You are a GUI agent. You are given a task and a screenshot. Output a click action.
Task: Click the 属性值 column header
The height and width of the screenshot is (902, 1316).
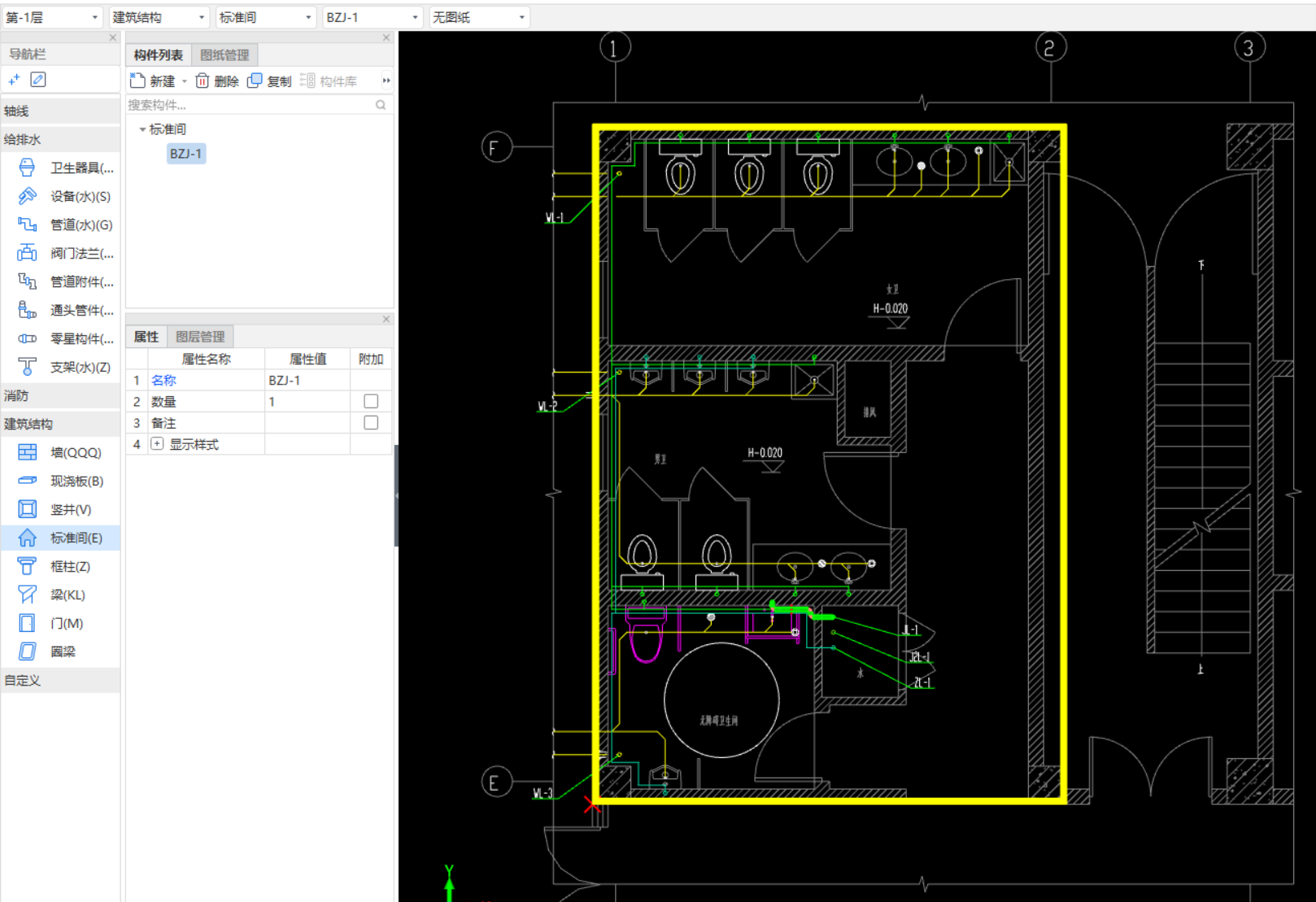pos(307,359)
